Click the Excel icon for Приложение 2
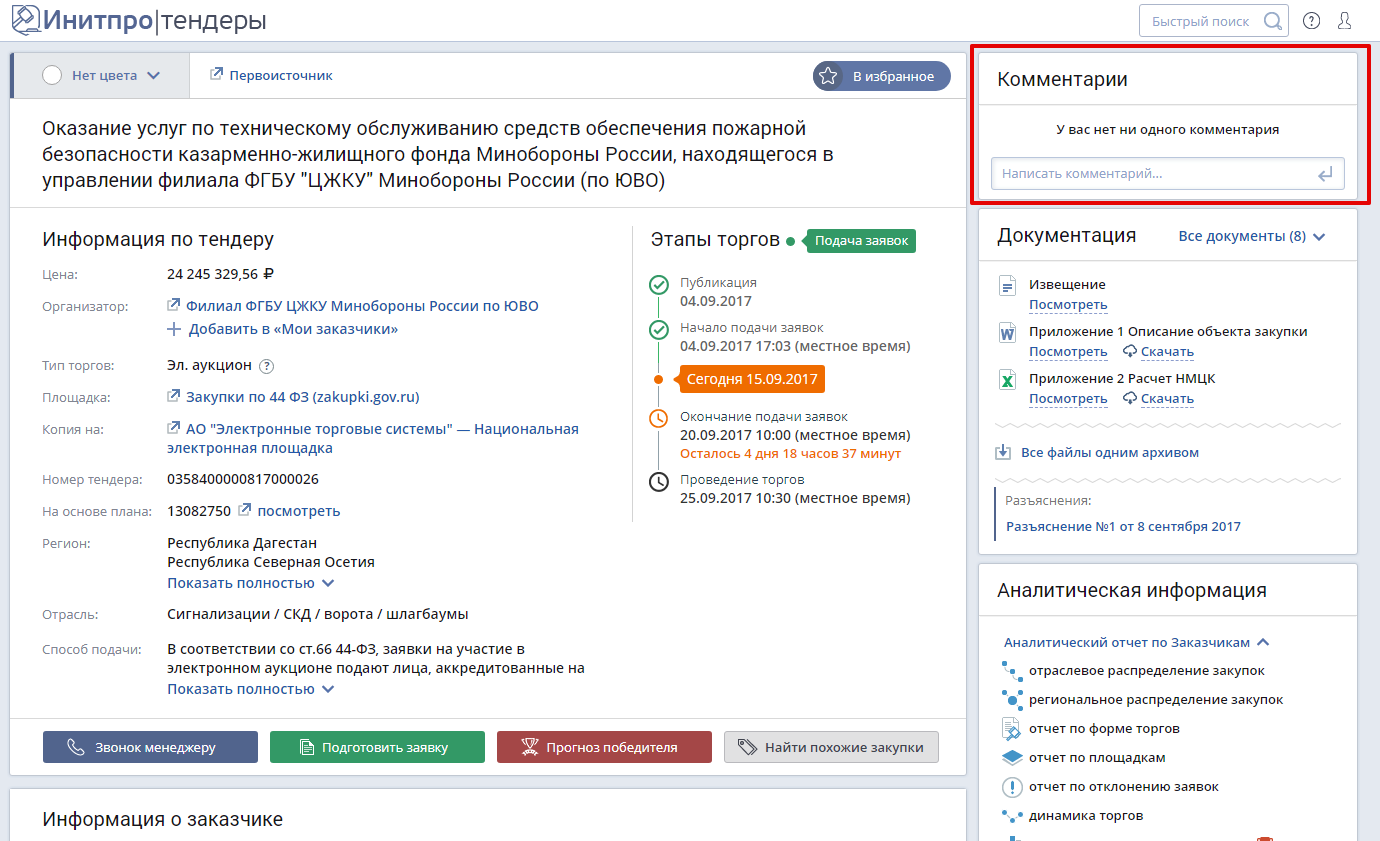The height and width of the screenshot is (841, 1380). coord(1008,380)
